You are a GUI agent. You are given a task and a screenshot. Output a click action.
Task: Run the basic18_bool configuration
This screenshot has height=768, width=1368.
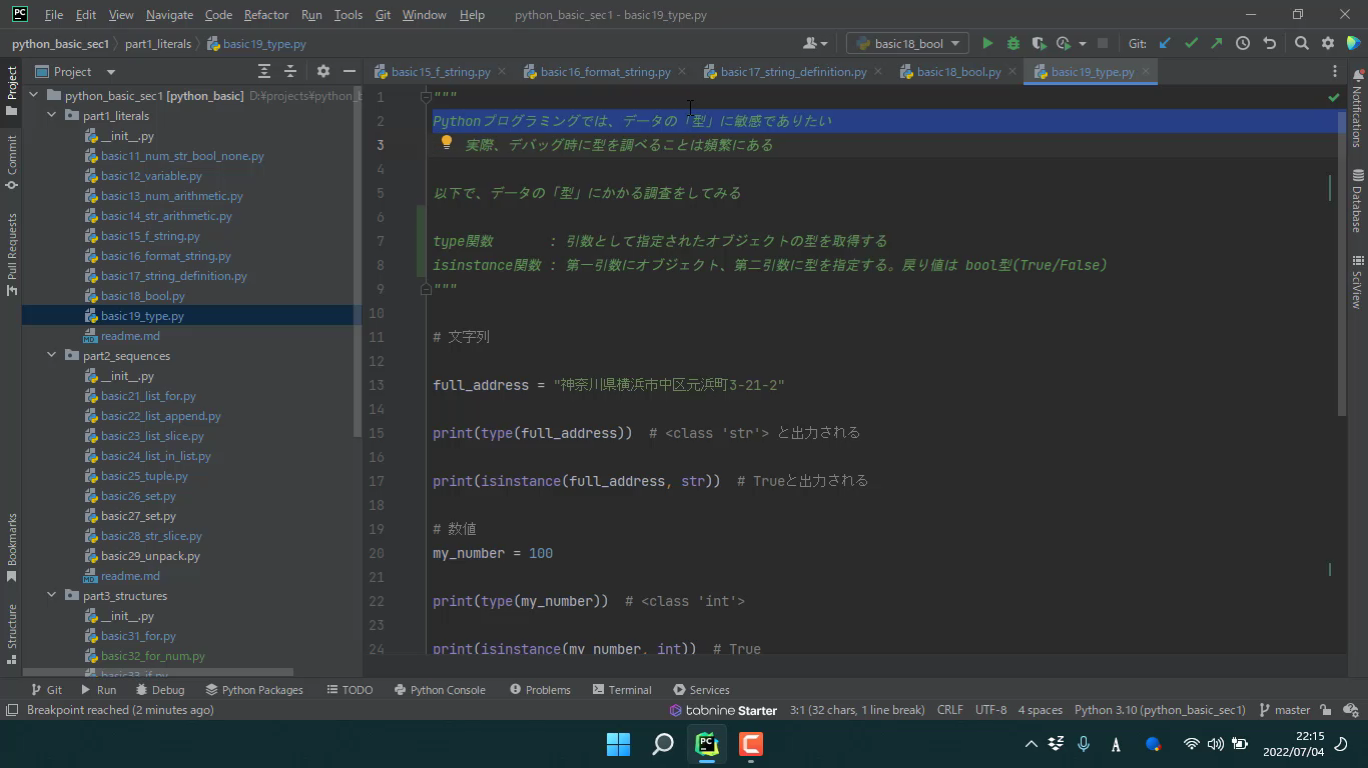(x=987, y=43)
